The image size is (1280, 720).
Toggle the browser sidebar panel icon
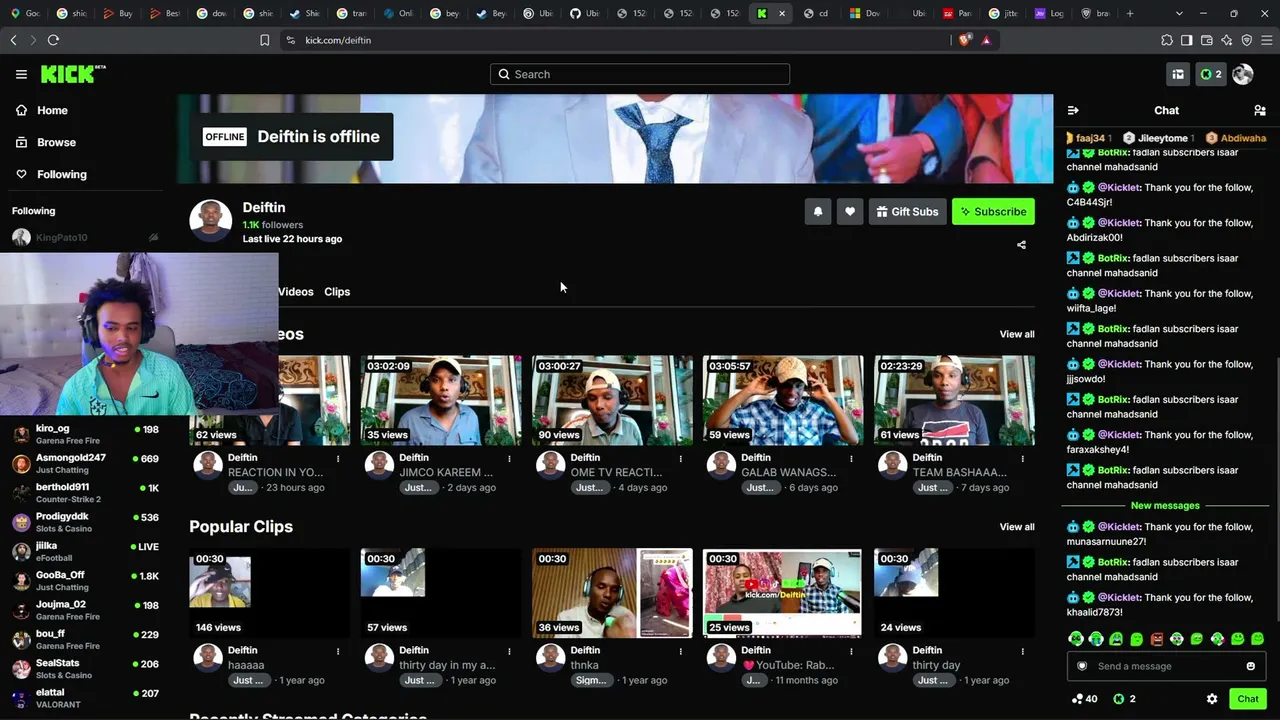point(1187,40)
